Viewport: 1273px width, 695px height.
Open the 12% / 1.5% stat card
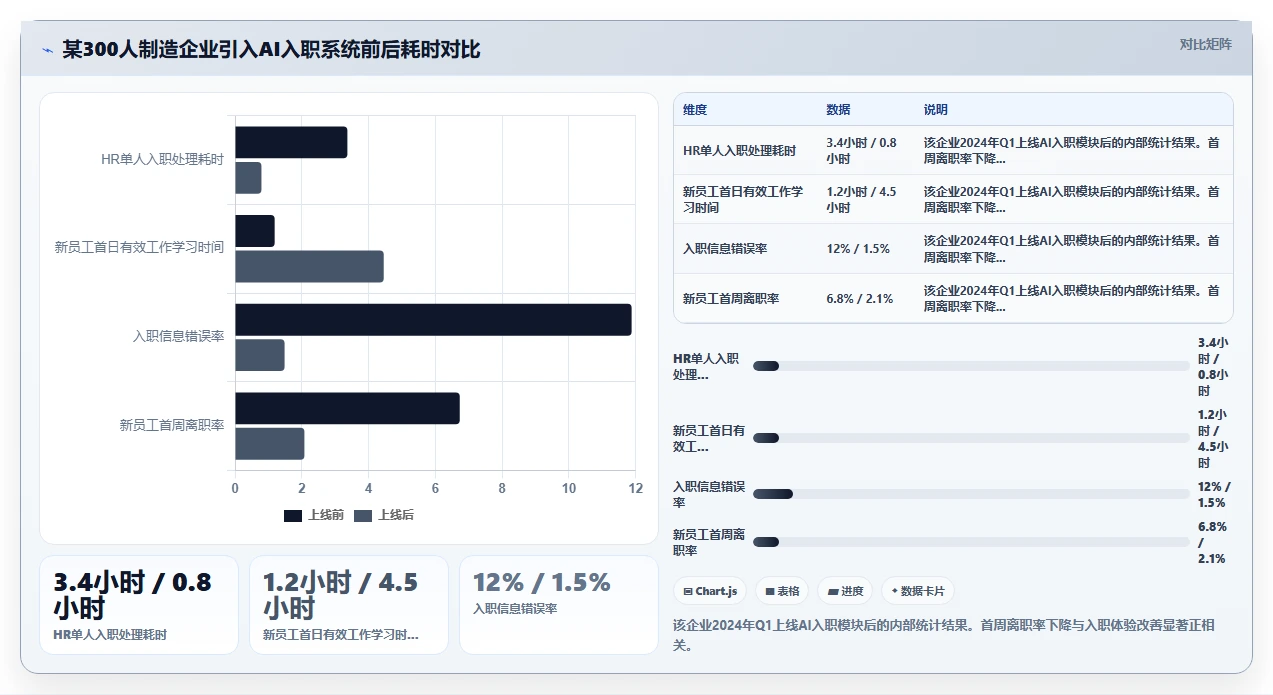tap(559, 605)
